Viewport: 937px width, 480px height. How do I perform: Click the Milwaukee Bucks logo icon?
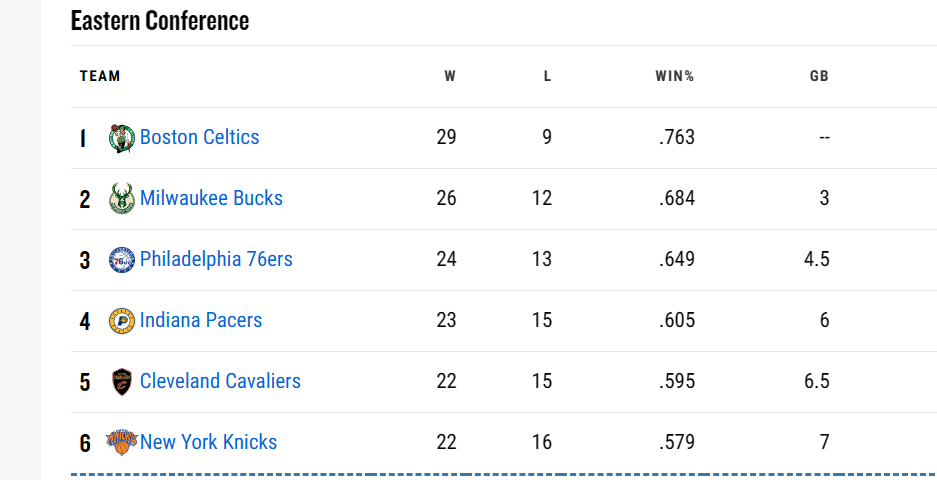coord(122,198)
